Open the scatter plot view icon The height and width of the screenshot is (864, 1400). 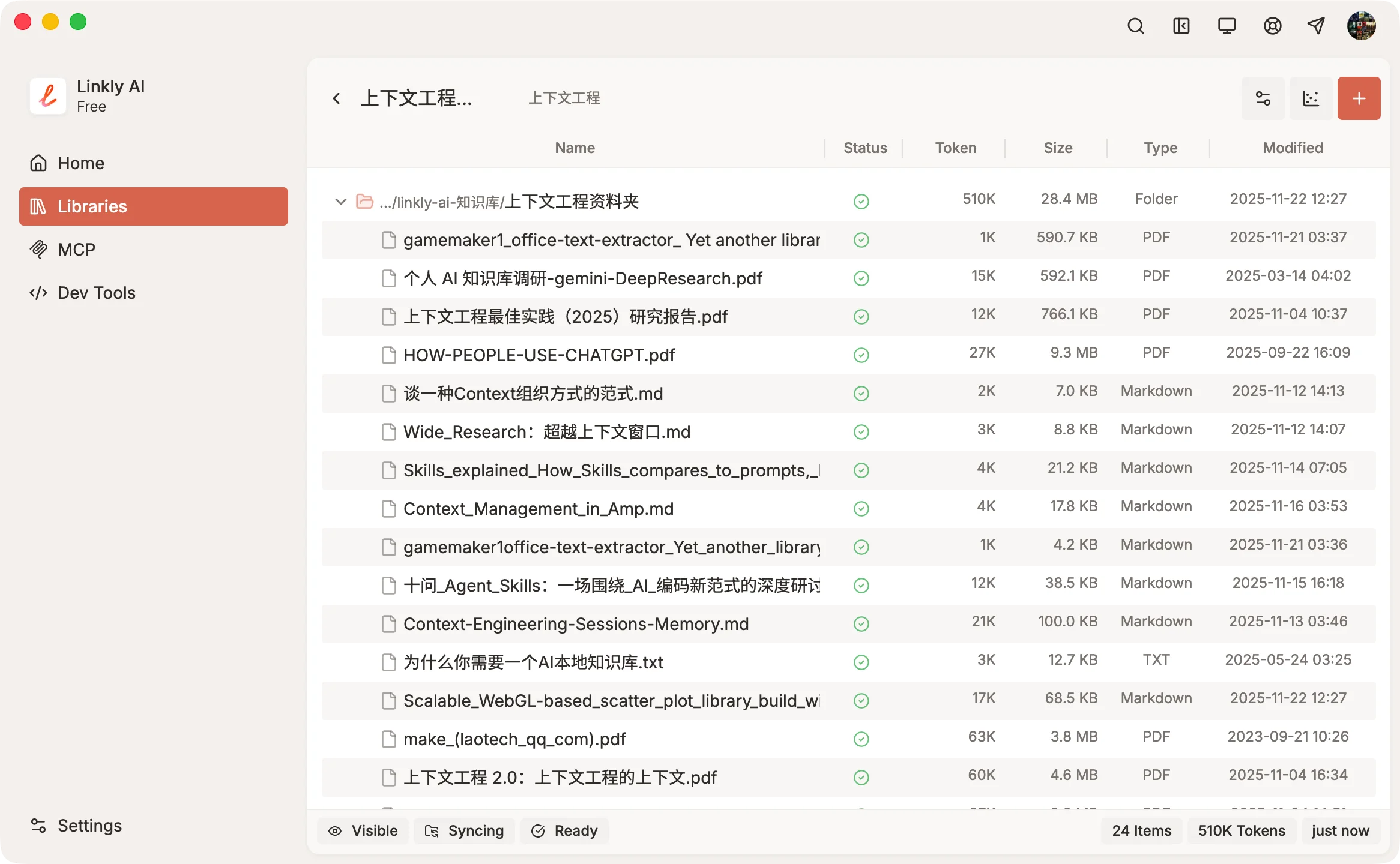1311,98
